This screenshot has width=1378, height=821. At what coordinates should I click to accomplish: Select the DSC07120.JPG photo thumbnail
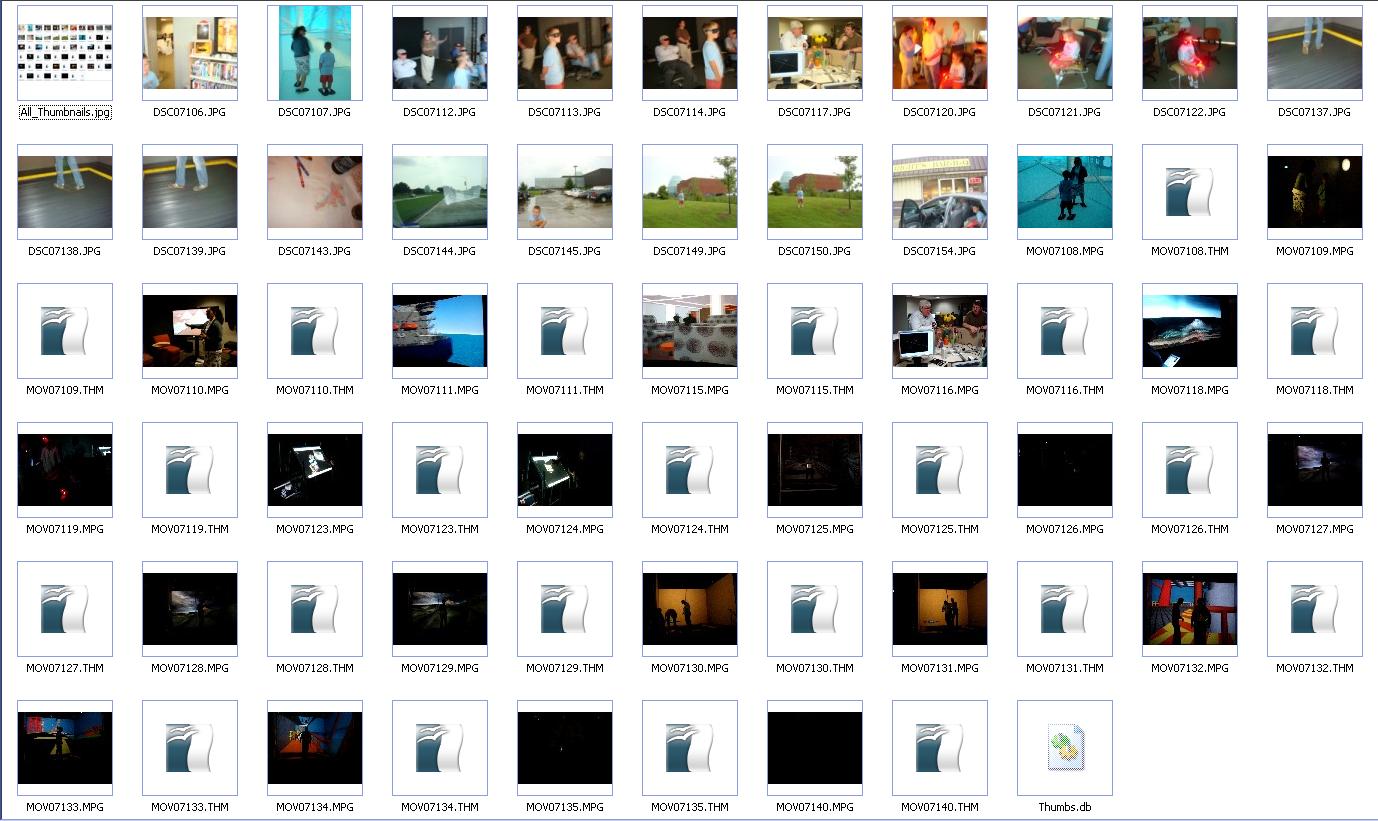point(940,53)
